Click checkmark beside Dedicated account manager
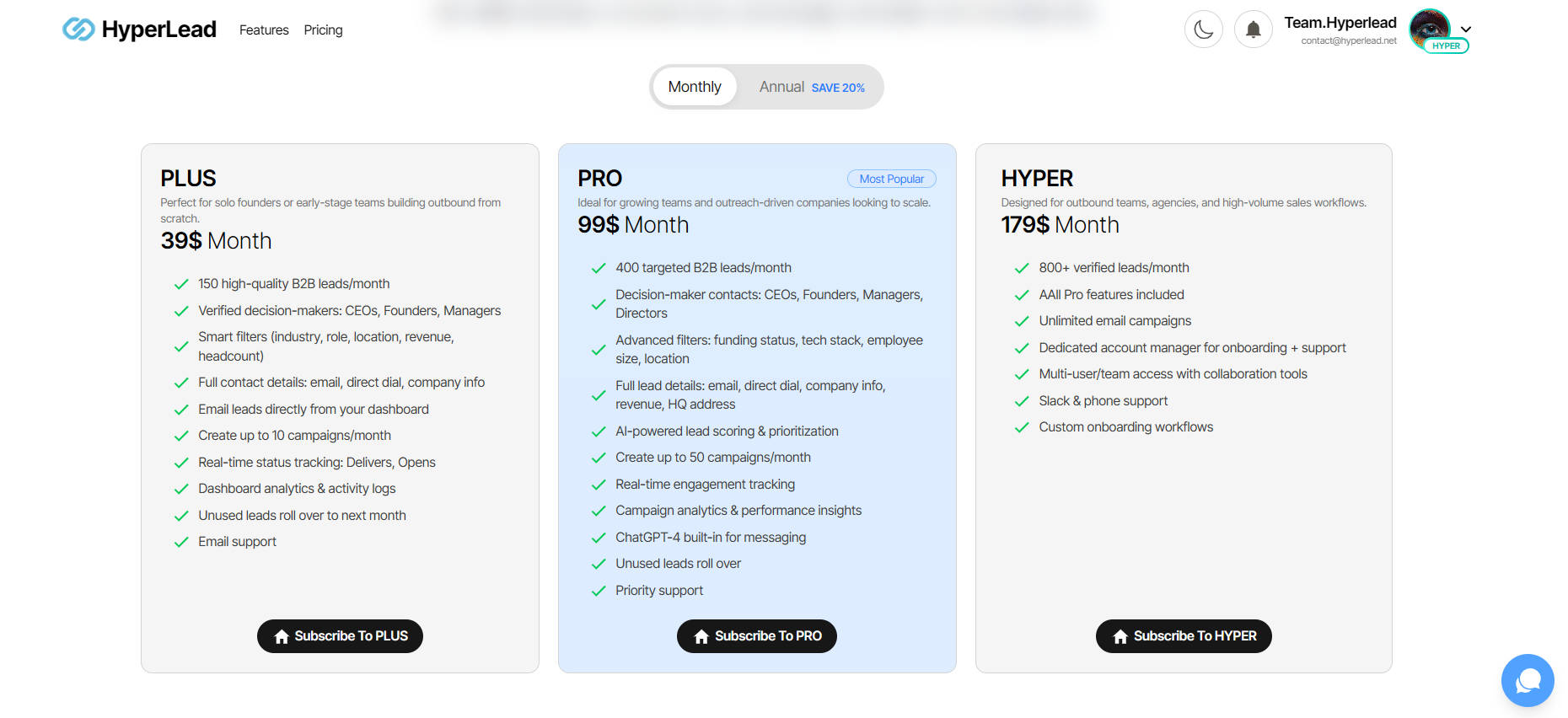The image size is (1568, 718). point(1022,348)
